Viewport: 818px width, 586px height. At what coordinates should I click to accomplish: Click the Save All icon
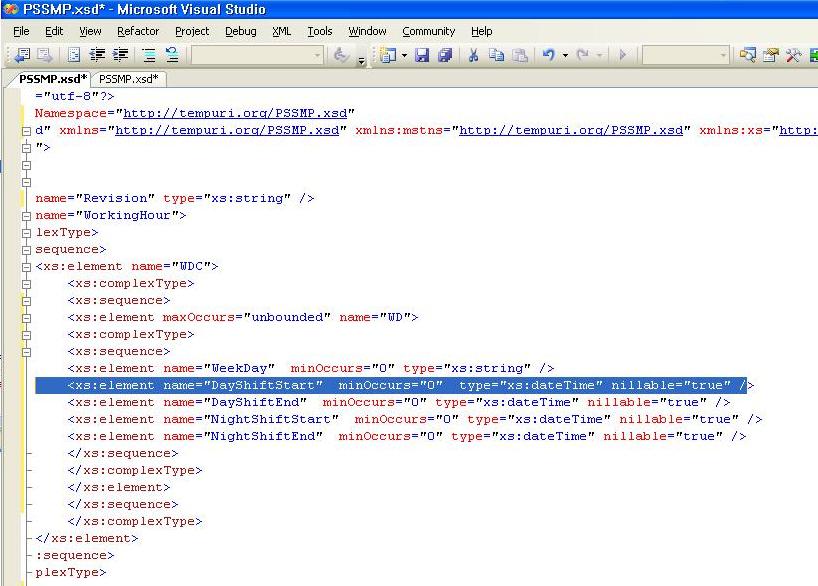(445, 54)
